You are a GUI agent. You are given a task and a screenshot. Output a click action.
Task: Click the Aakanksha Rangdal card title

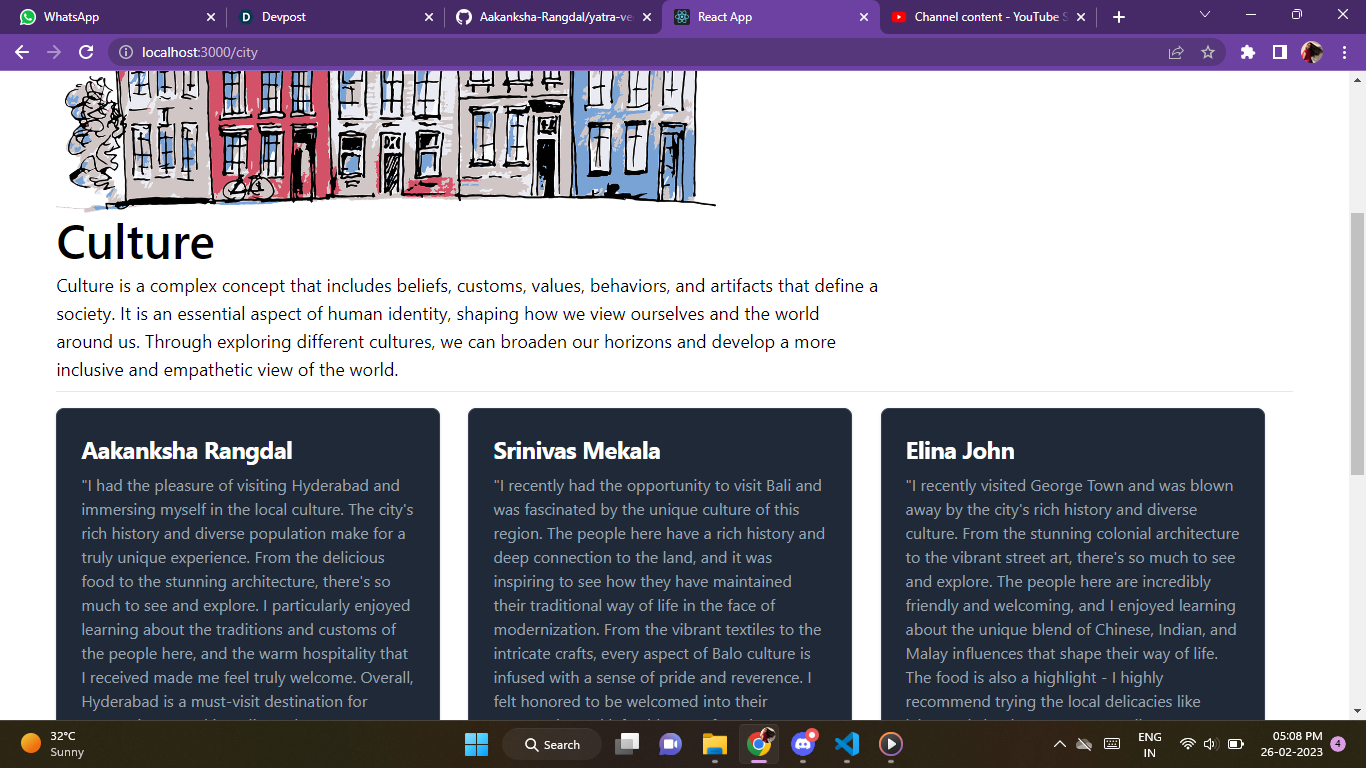click(187, 451)
